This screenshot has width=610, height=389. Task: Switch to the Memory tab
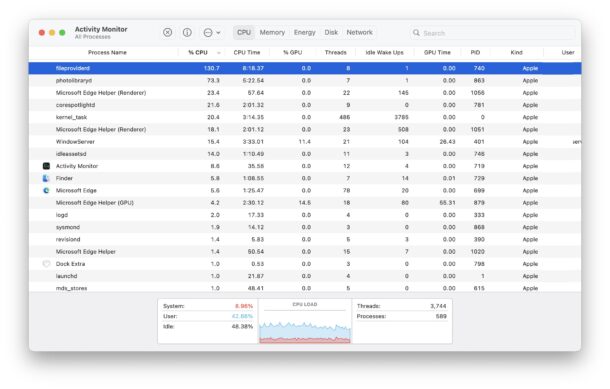point(272,32)
